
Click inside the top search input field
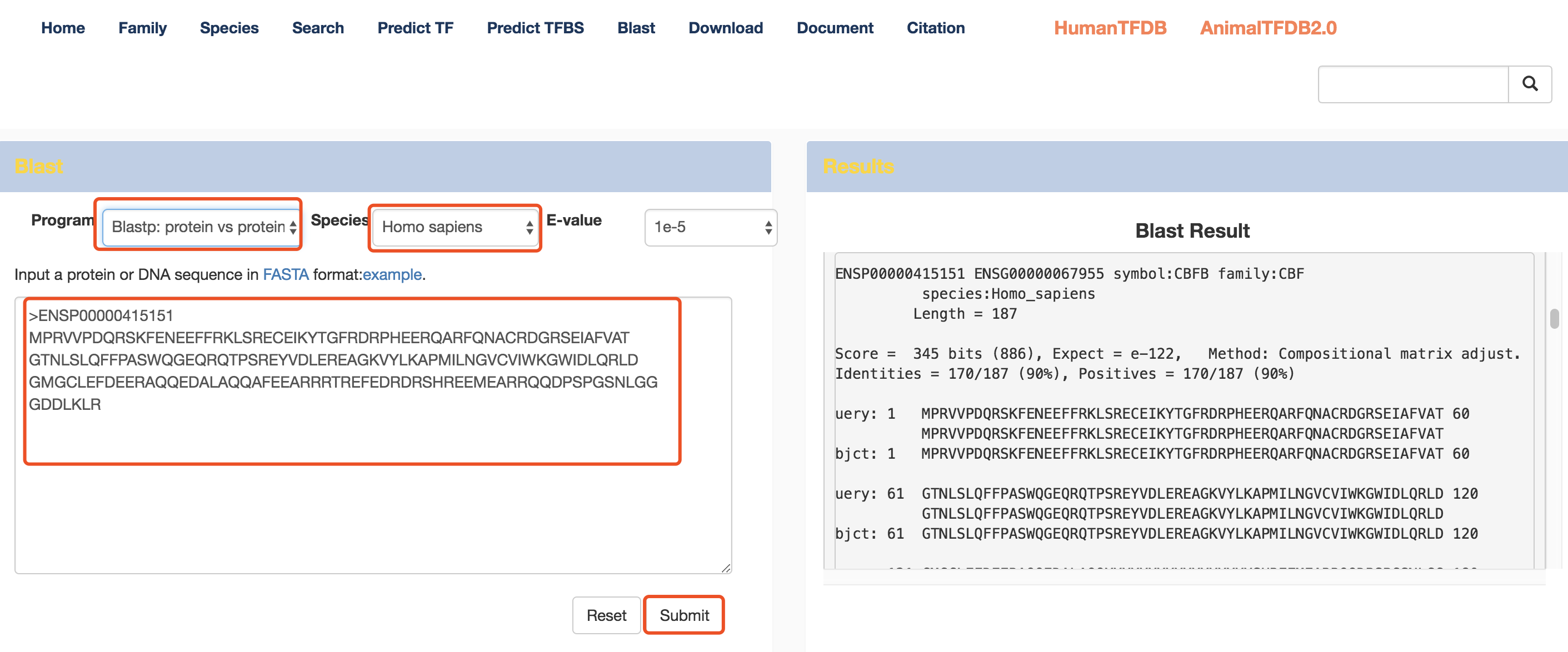(x=1413, y=84)
